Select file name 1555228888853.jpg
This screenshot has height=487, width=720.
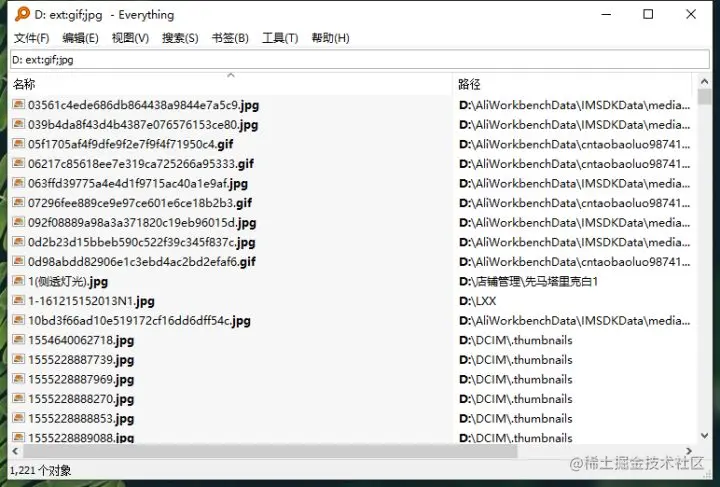pos(81,419)
